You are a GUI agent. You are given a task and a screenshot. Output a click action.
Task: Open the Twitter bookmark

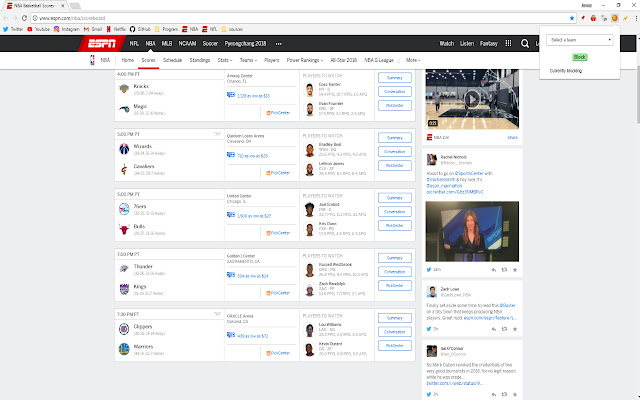point(13,29)
